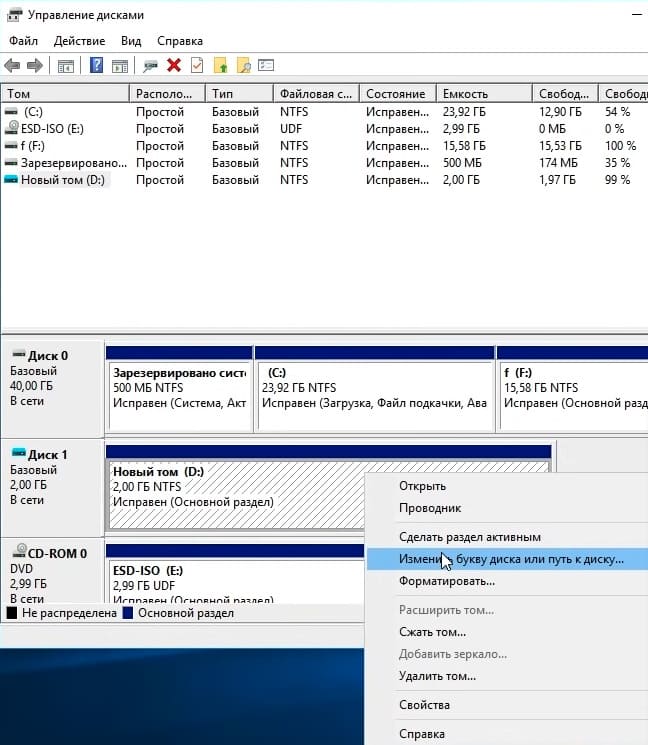Choose Удалить том... in context menu
The width and height of the screenshot is (648, 745).
(437, 676)
